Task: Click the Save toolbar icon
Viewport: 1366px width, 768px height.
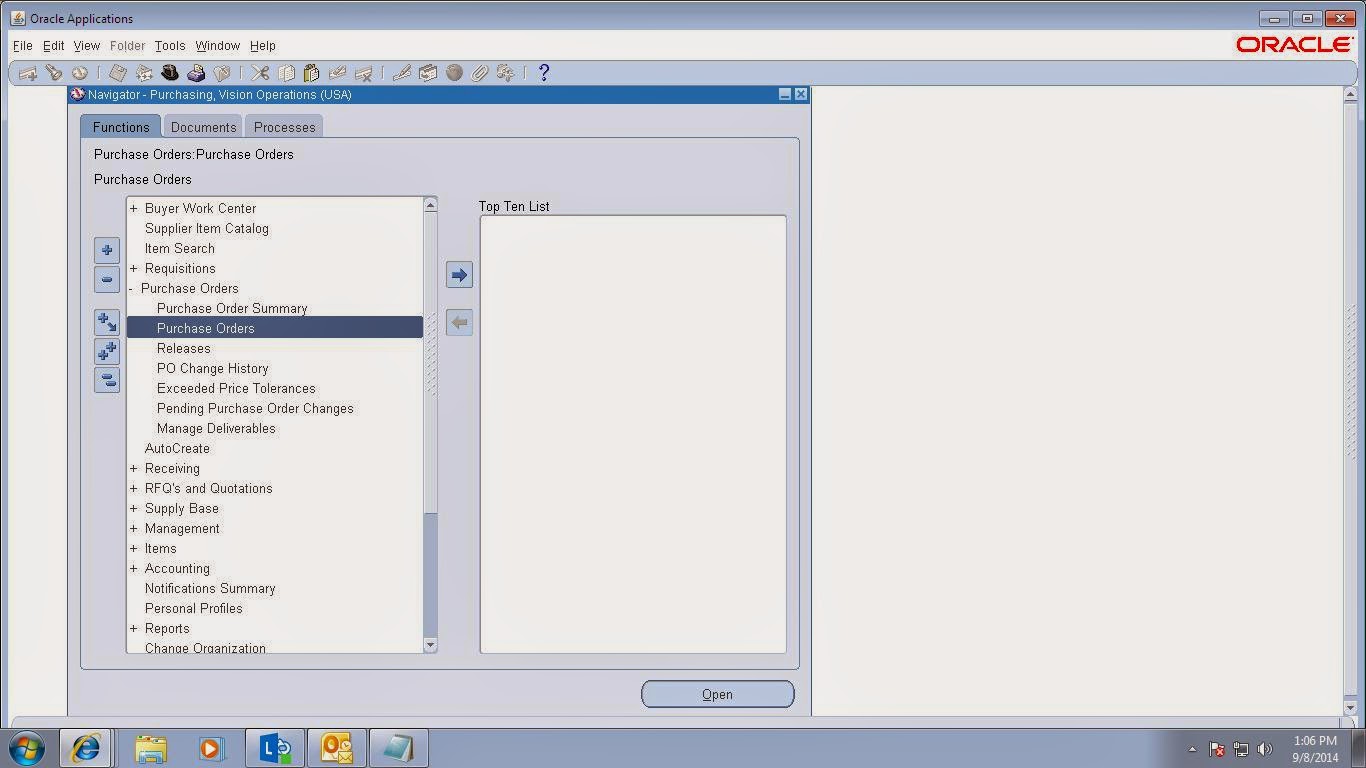Action: point(117,72)
